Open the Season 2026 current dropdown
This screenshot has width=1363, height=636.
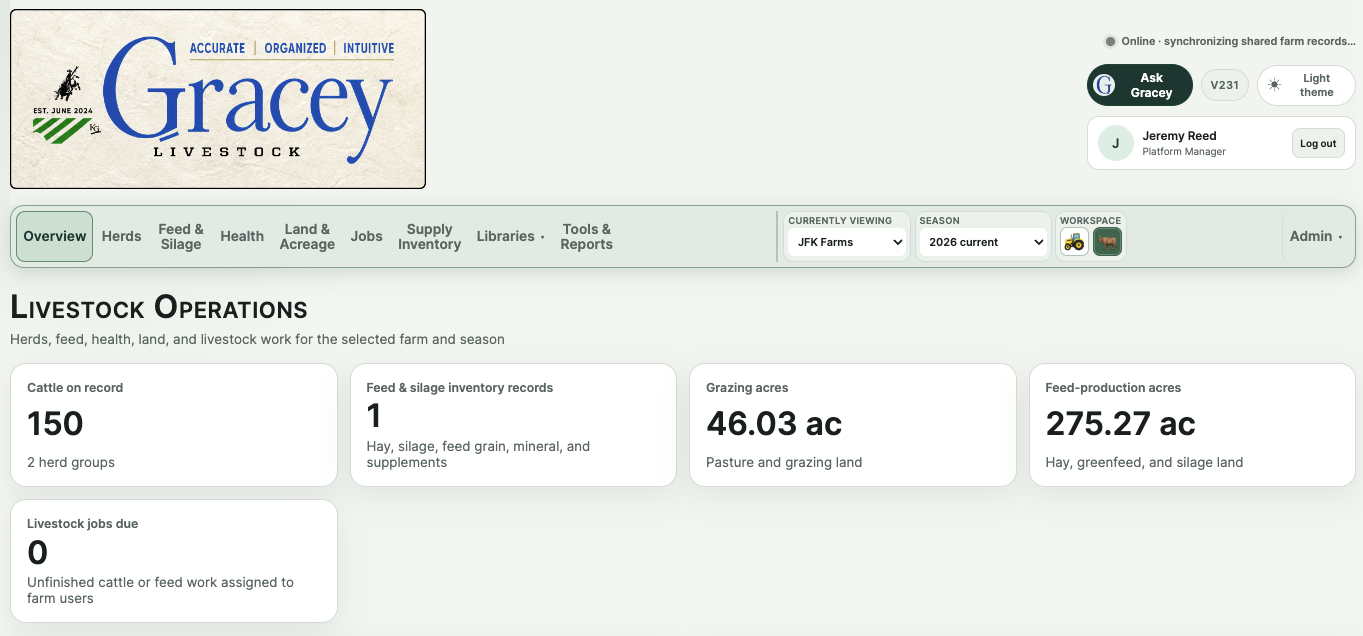984,242
